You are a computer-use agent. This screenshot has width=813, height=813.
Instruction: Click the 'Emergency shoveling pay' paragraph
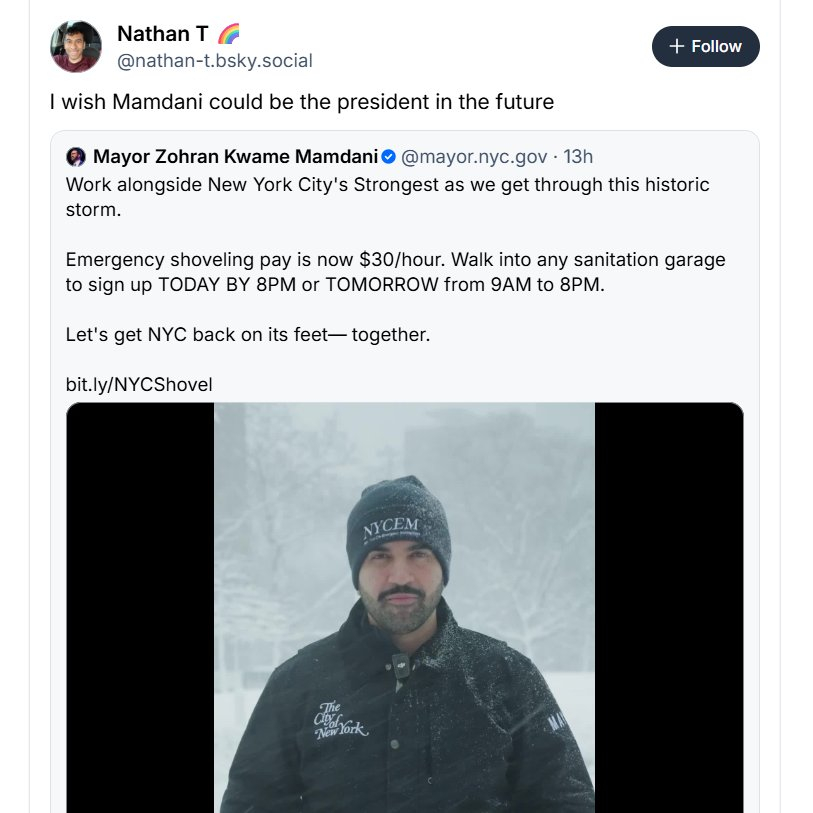point(395,272)
